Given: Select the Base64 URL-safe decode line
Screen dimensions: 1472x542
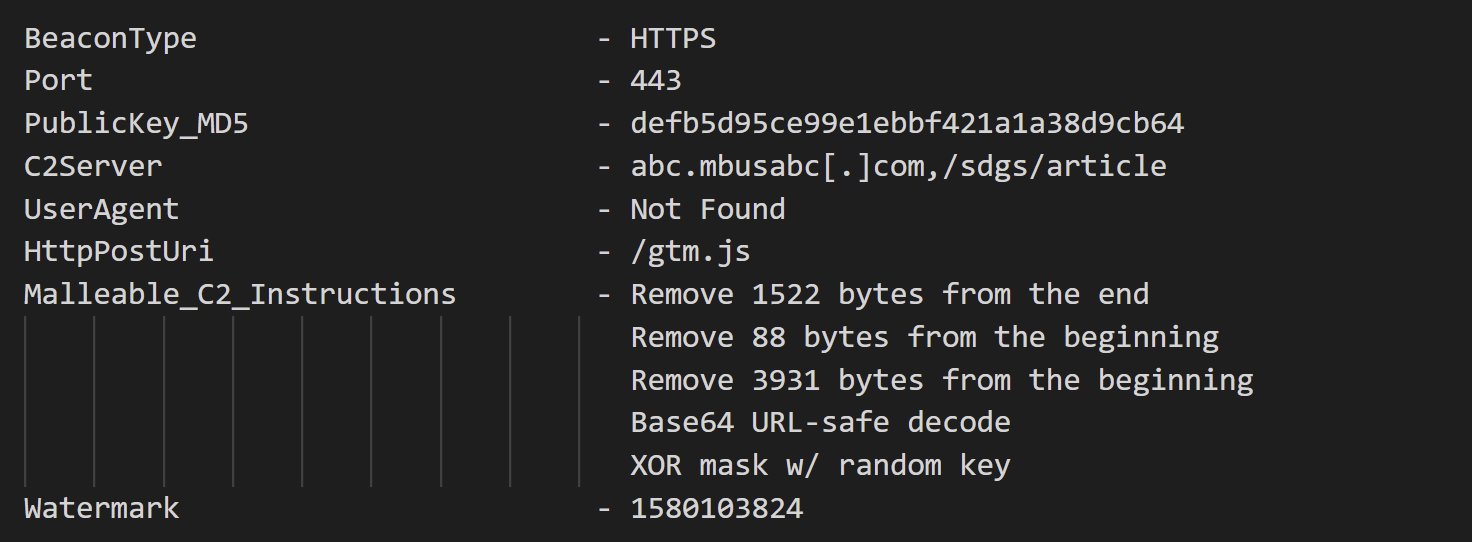Looking at the screenshot, I should (820, 423).
